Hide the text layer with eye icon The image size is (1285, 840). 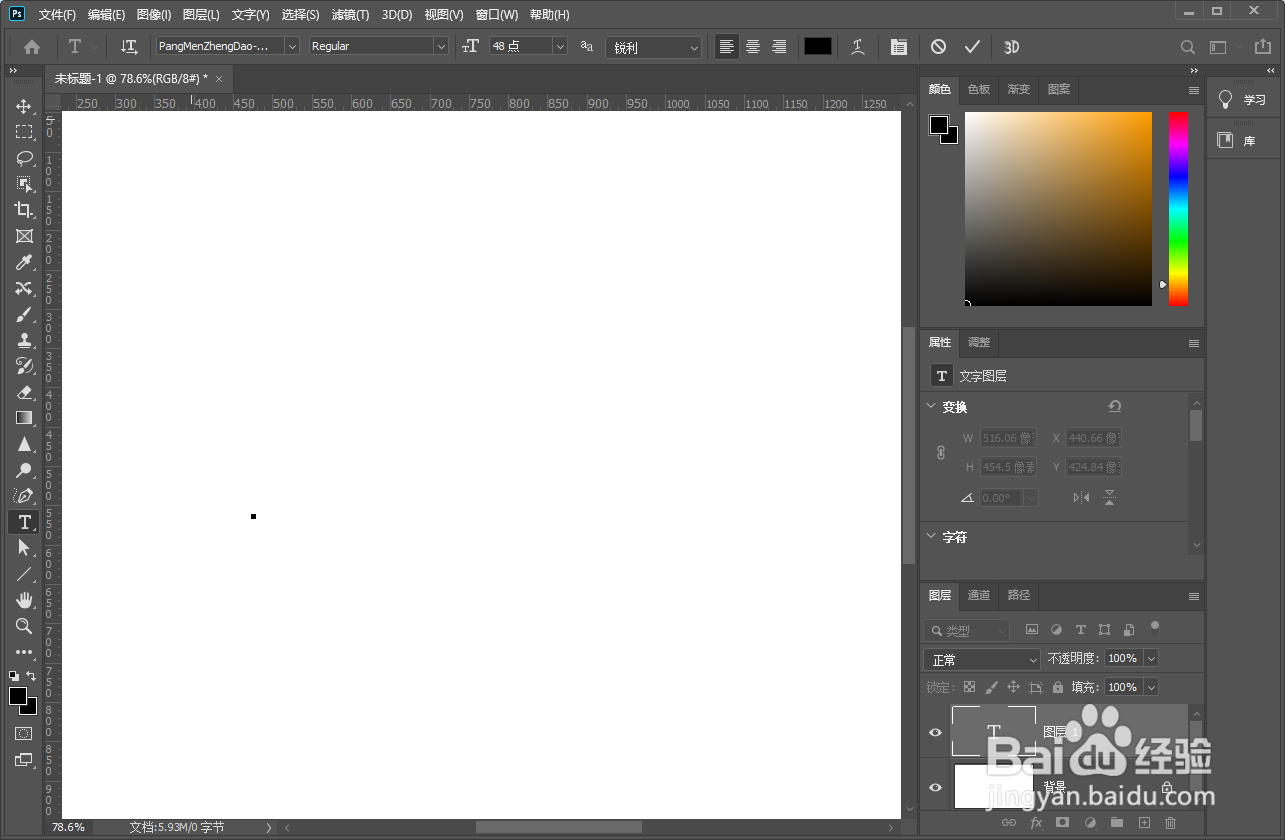pyautogui.click(x=935, y=732)
